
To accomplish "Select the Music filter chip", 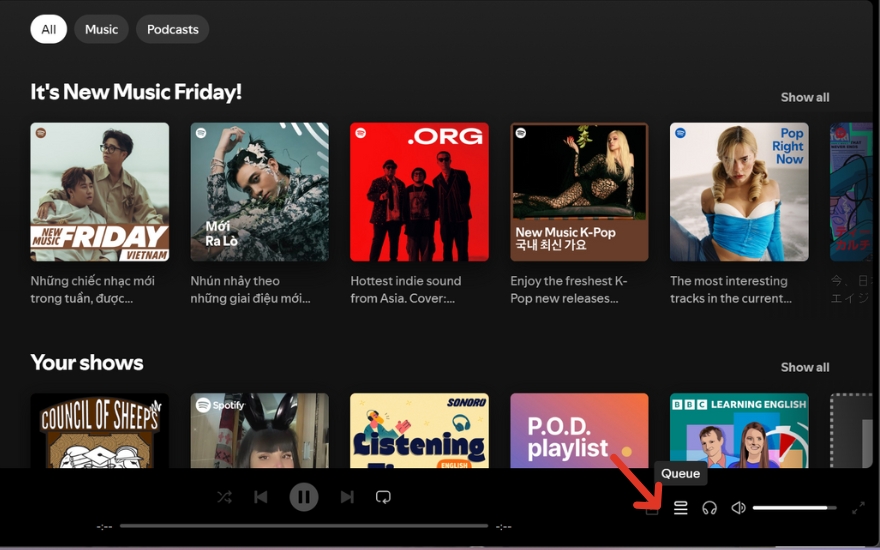I will 102,29.
